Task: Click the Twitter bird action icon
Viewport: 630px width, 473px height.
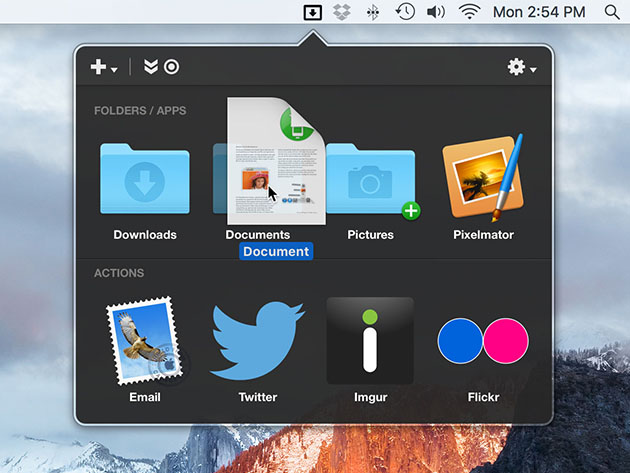Action: coord(258,341)
